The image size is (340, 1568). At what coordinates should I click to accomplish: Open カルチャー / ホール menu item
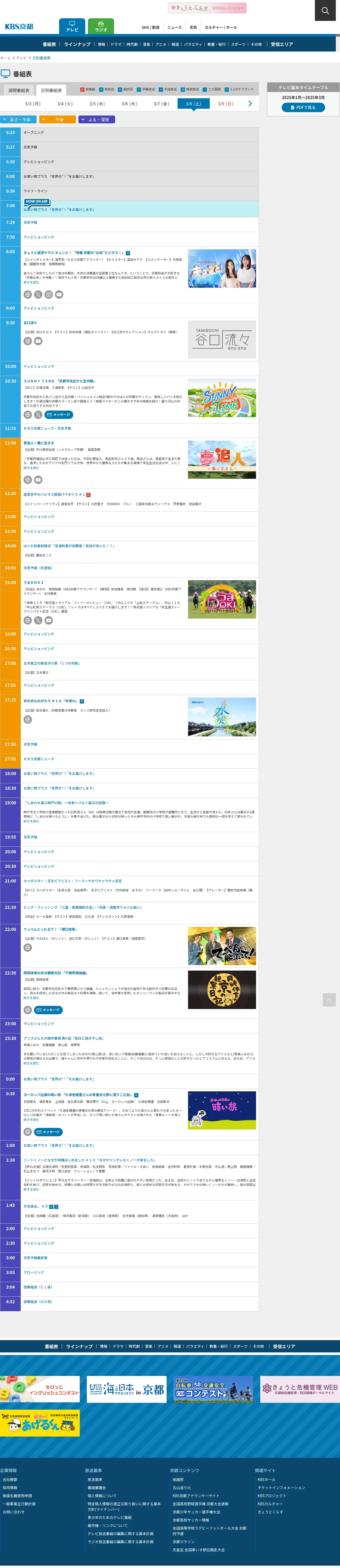(220, 27)
